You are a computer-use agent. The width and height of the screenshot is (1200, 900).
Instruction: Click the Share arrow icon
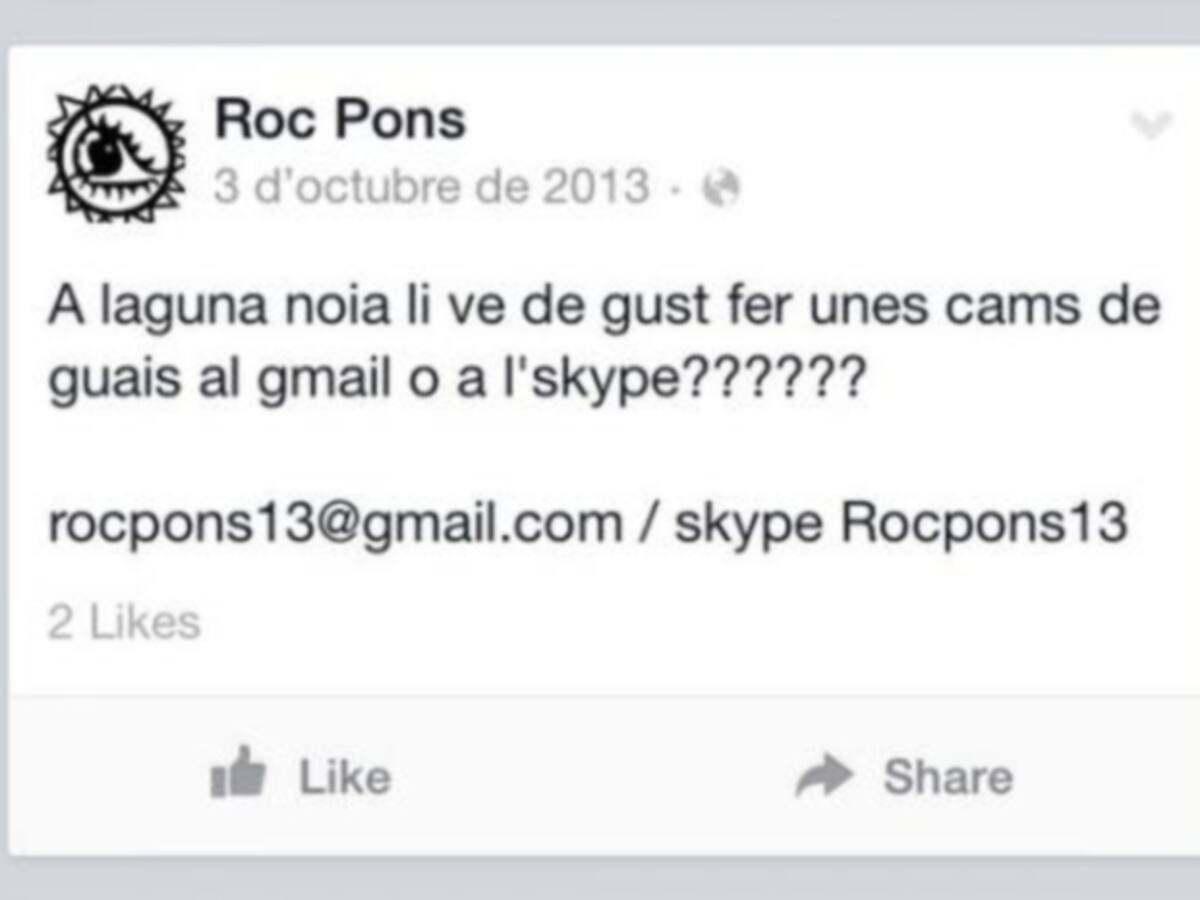point(824,775)
